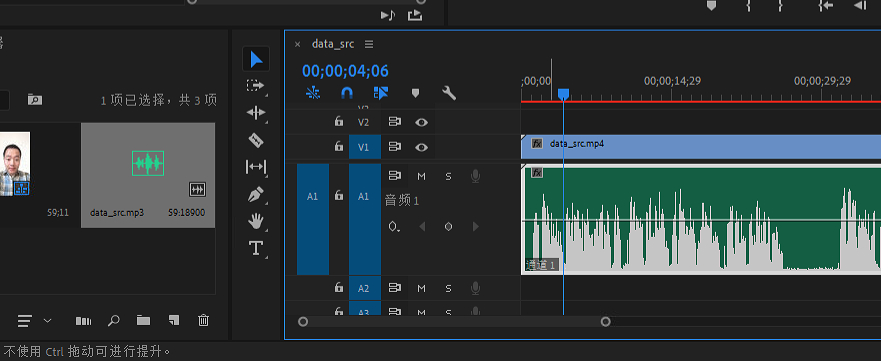
Task: Hide V1 track output eye
Action: (421, 147)
